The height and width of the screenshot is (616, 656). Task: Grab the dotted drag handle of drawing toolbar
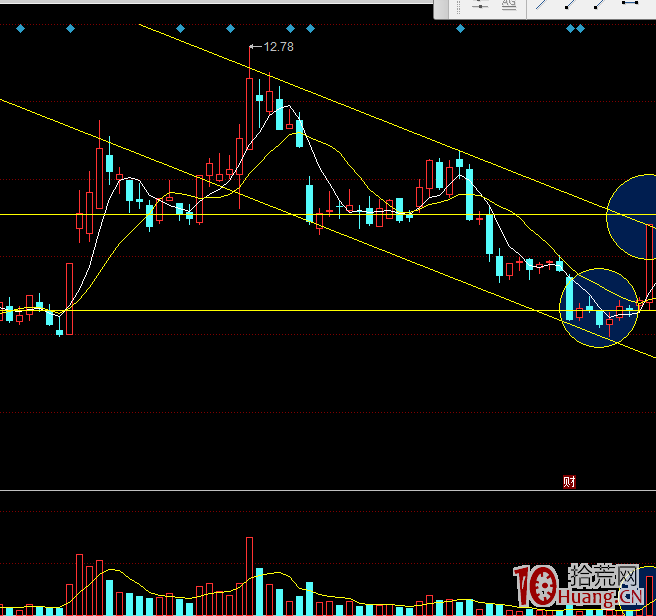click(459, 7)
